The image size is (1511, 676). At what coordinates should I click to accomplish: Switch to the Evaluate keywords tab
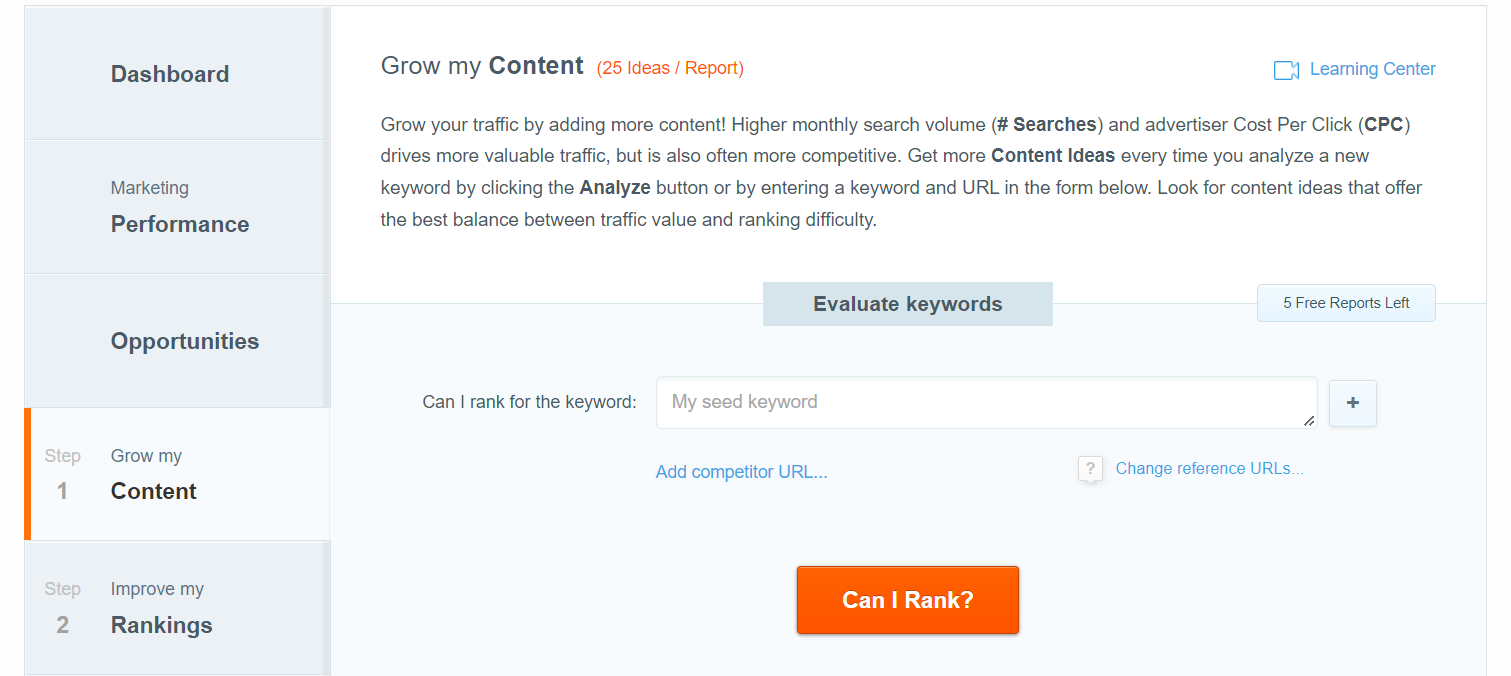click(x=908, y=304)
